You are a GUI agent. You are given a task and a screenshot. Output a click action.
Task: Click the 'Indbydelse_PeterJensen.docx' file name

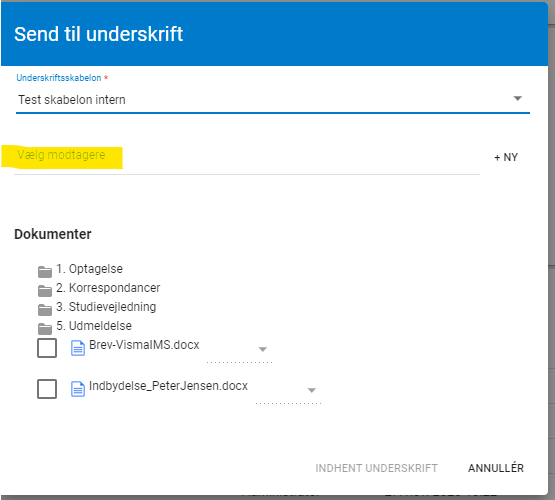coord(168,386)
